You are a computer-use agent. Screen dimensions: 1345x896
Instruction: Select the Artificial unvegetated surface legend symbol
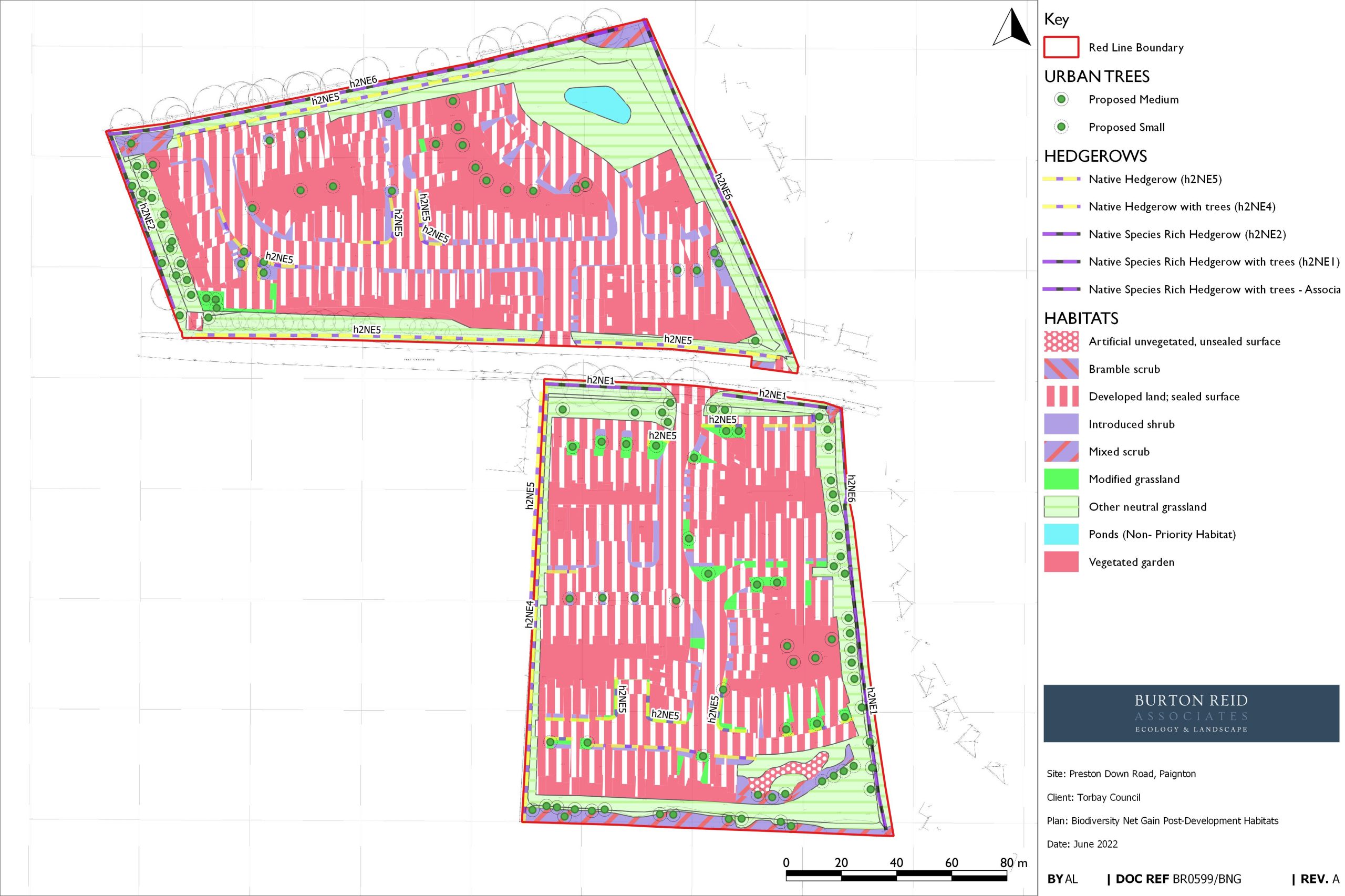pyautogui.click(x=1060, y=341)
